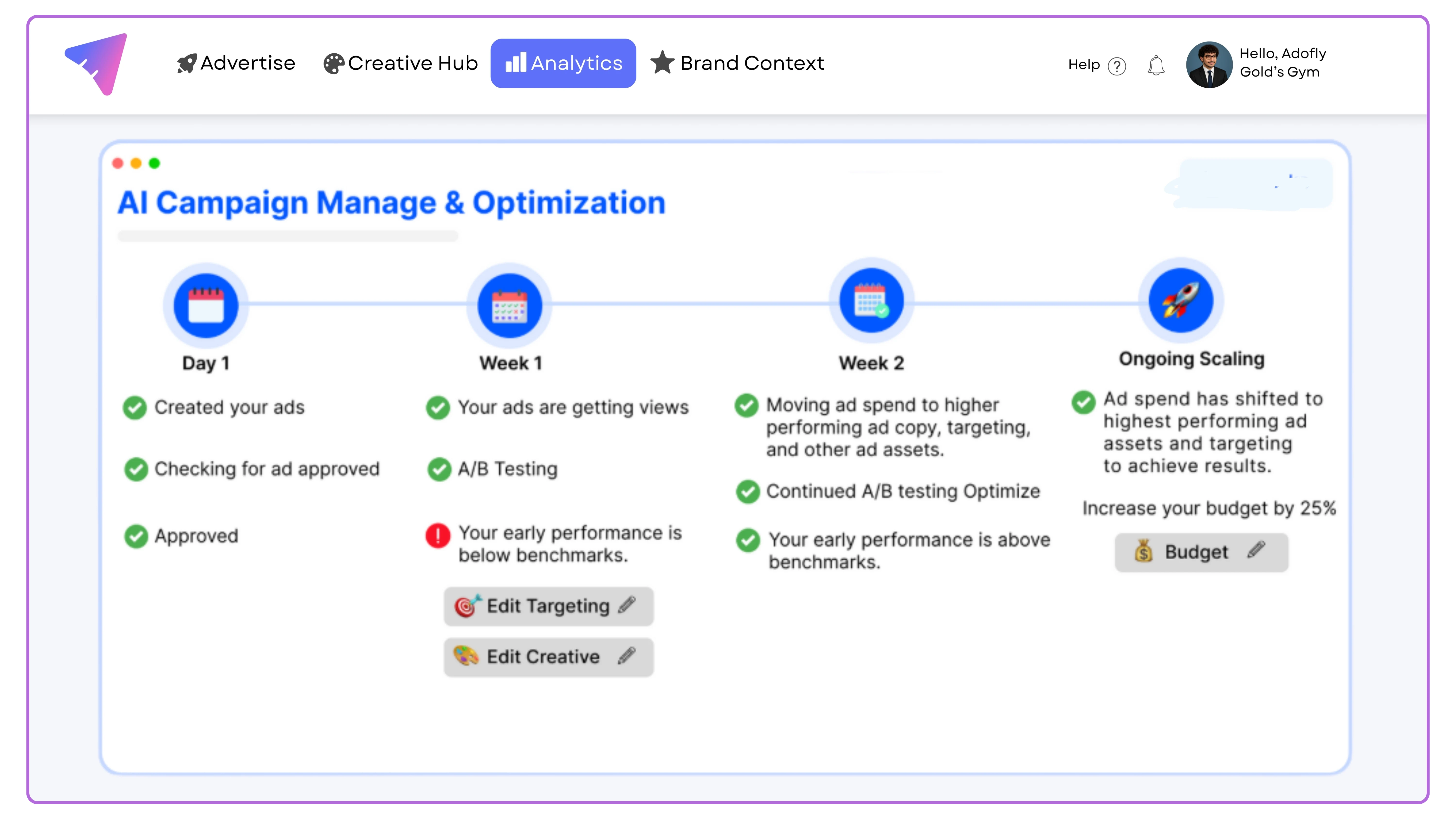1456x819 pixels.
Task: Click the check beside Ad spend has shifted
Action: [x=1084, y=402]
